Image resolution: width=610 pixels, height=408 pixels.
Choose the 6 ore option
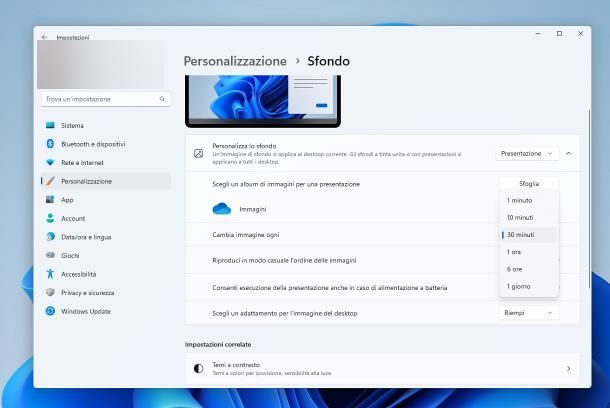[x=529, y=269]
